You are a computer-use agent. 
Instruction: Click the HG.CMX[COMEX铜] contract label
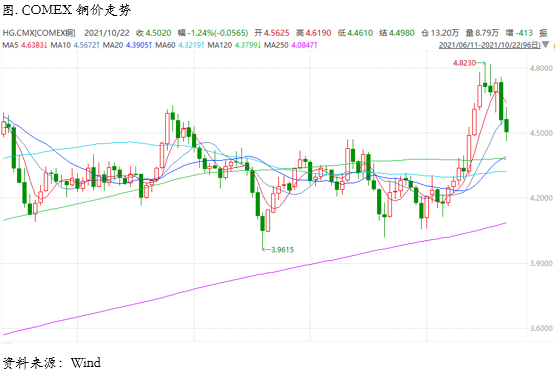pos(39,33)
